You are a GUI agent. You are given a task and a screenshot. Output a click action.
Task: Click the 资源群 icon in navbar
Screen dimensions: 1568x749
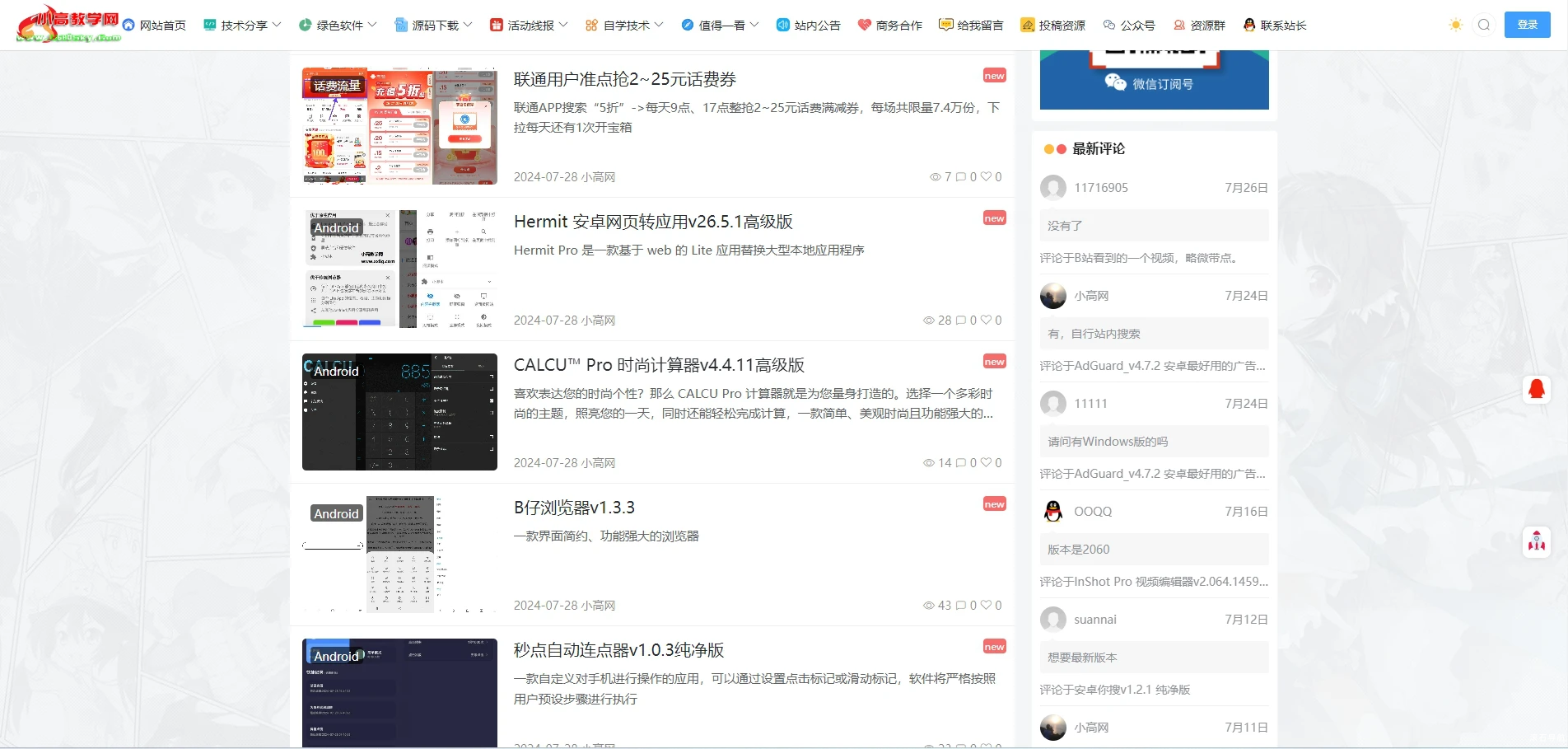(1178, 25)
